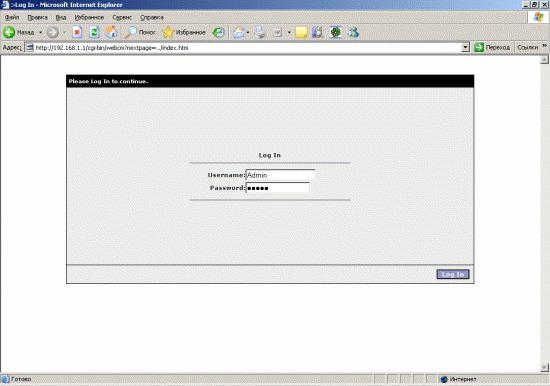Click the yellow note toolbar icon

tap(301, 32)
